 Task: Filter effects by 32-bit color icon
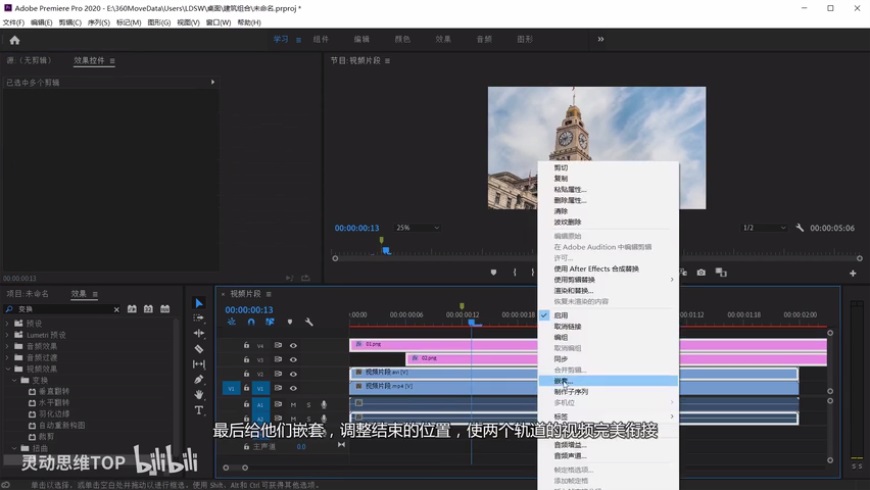click(x=148, y=309)
